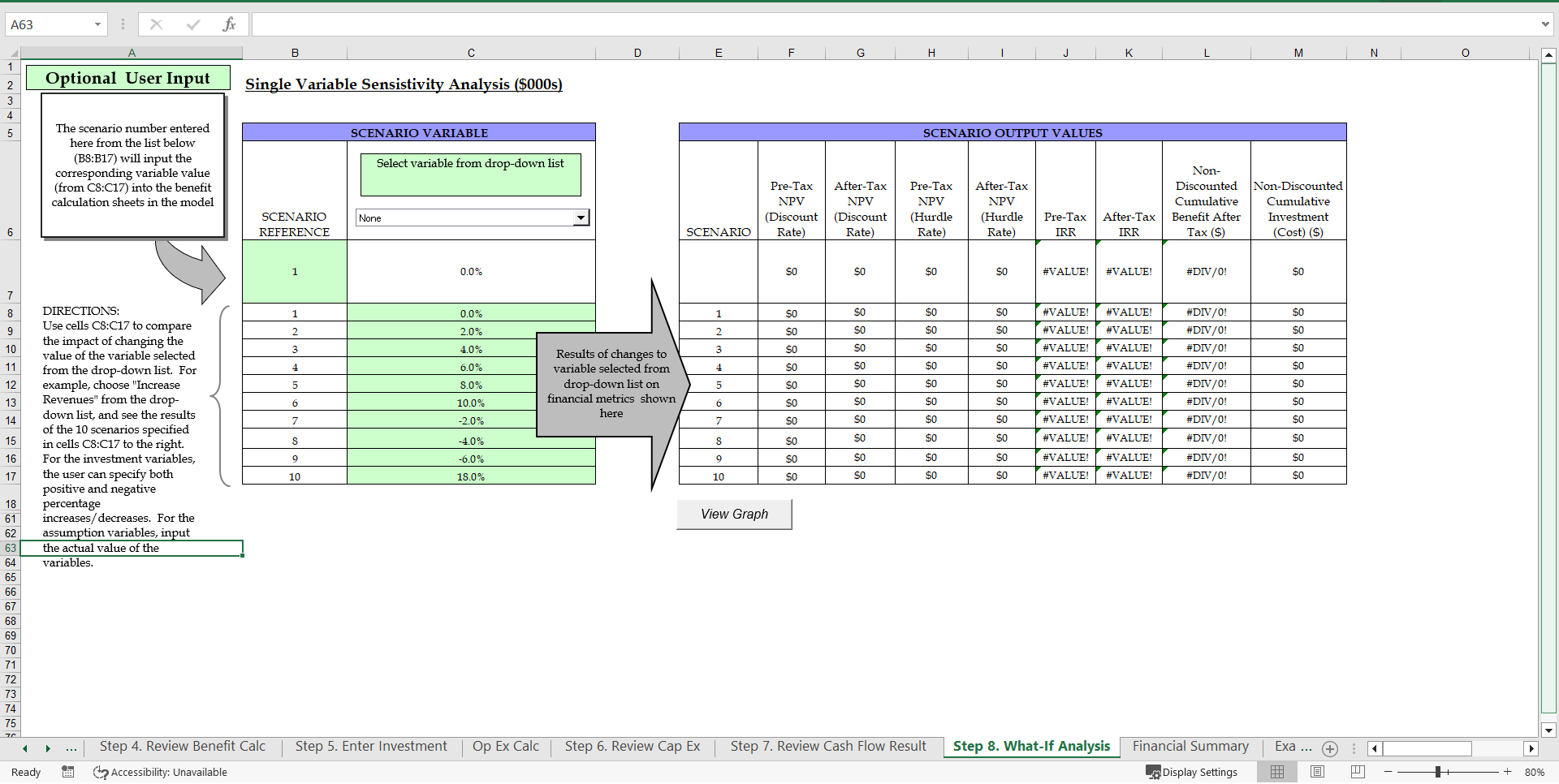Image resolution: width=1559 pixels, height=784 pixels.
Task: Click the green checkmark in formula bar
Action: tap(193, 24)
